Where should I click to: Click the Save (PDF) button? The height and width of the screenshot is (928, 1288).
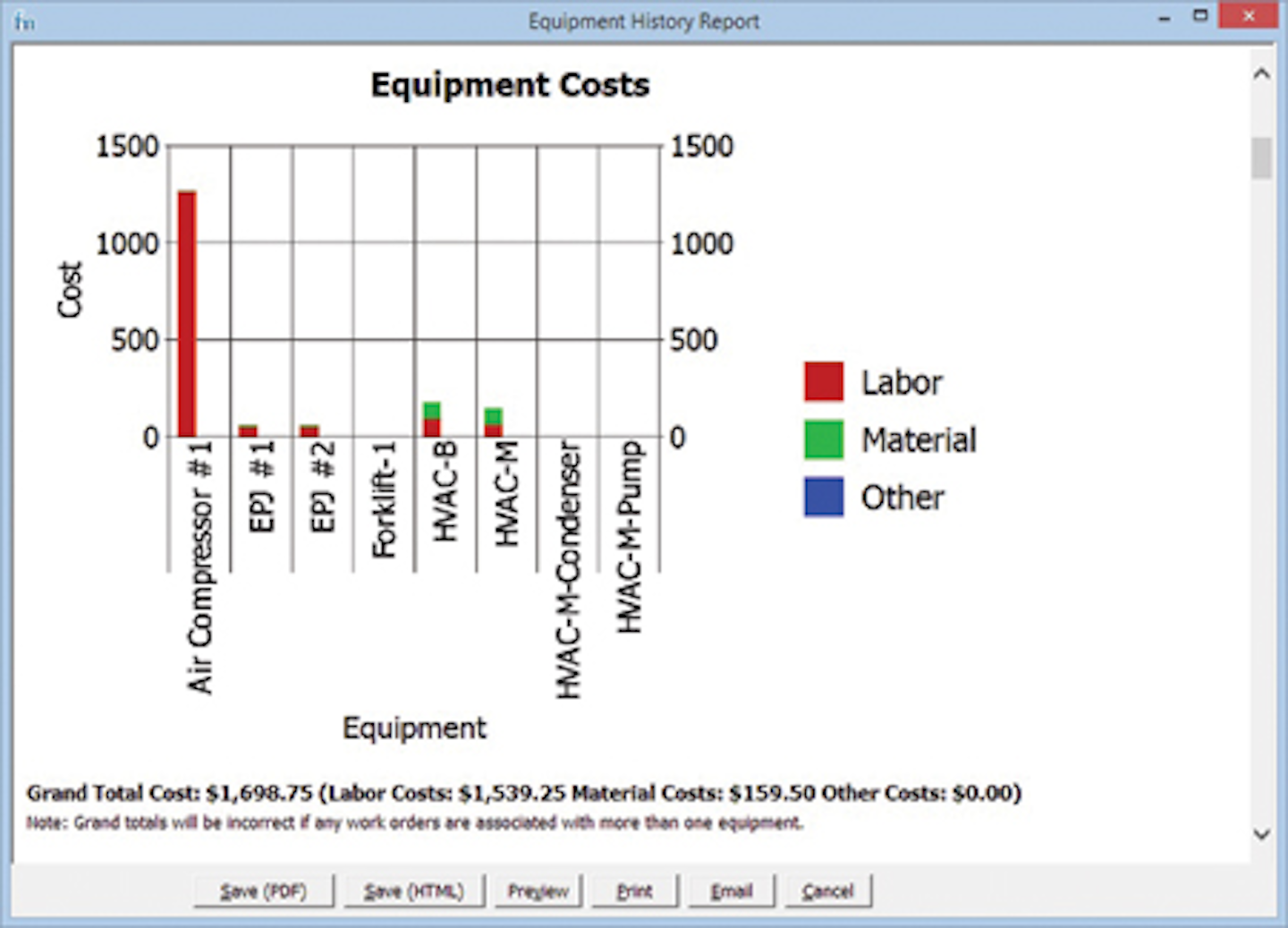pyautogui.click(x=262, y=890)
